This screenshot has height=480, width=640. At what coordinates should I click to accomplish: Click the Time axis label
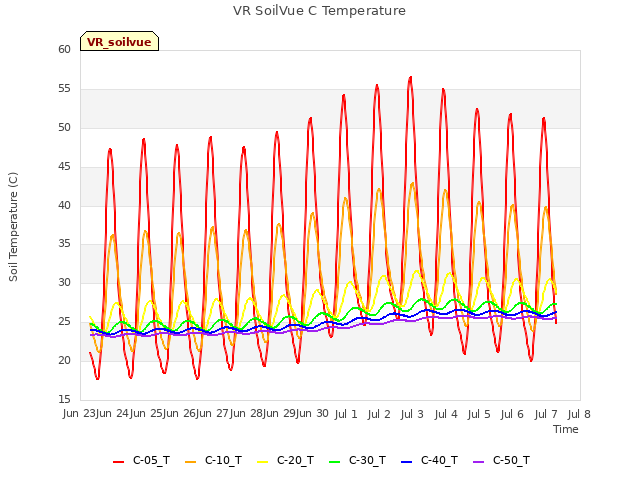coord(566,429)
